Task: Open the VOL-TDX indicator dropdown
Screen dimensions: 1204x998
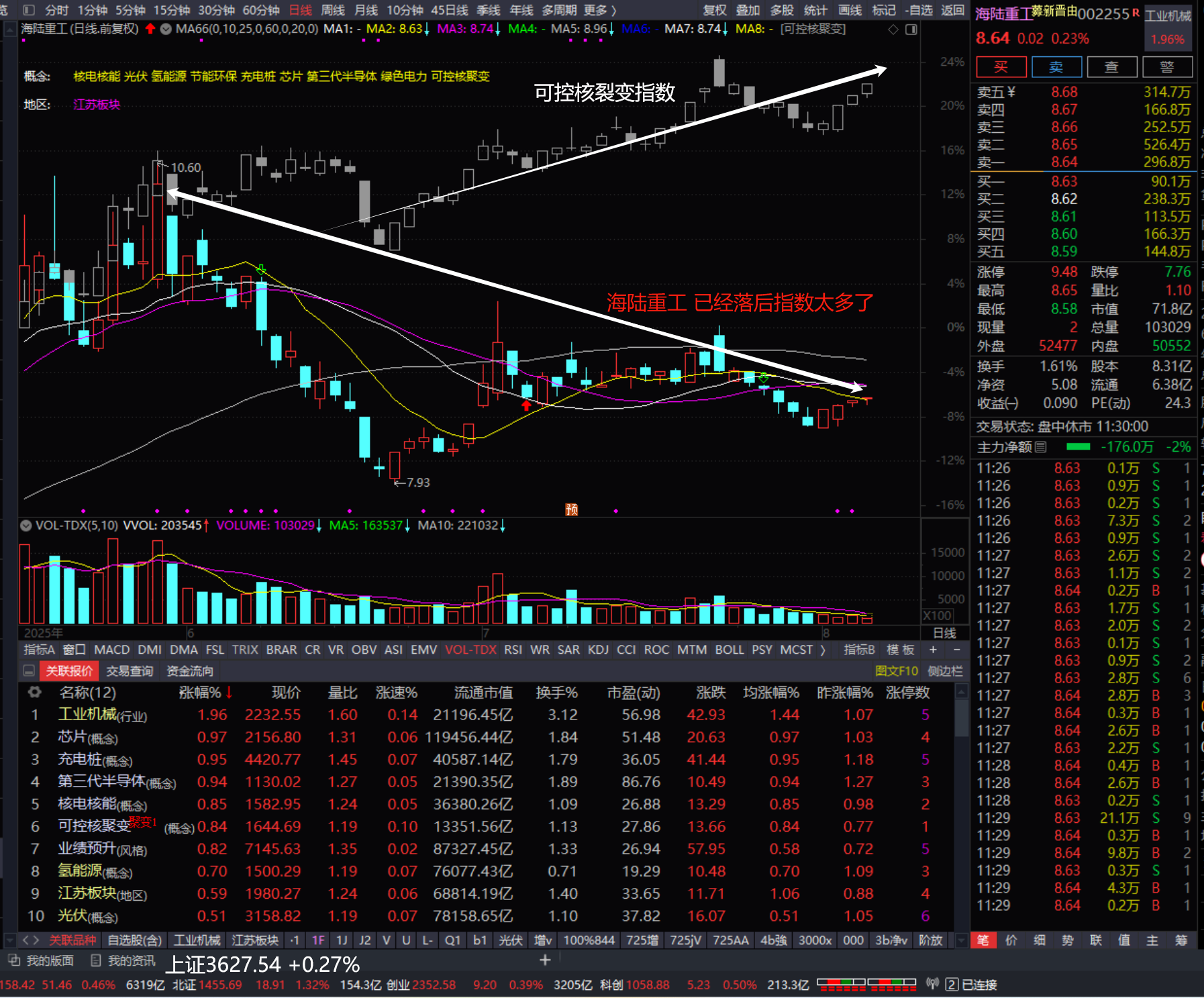Action: 26,526
